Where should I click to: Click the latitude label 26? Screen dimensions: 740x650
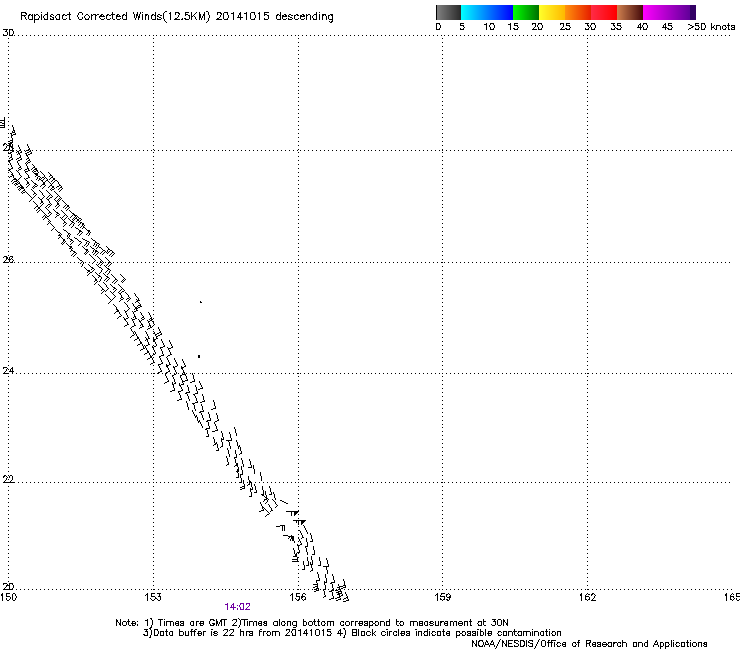pyautogui.click(x=8, y=260)
